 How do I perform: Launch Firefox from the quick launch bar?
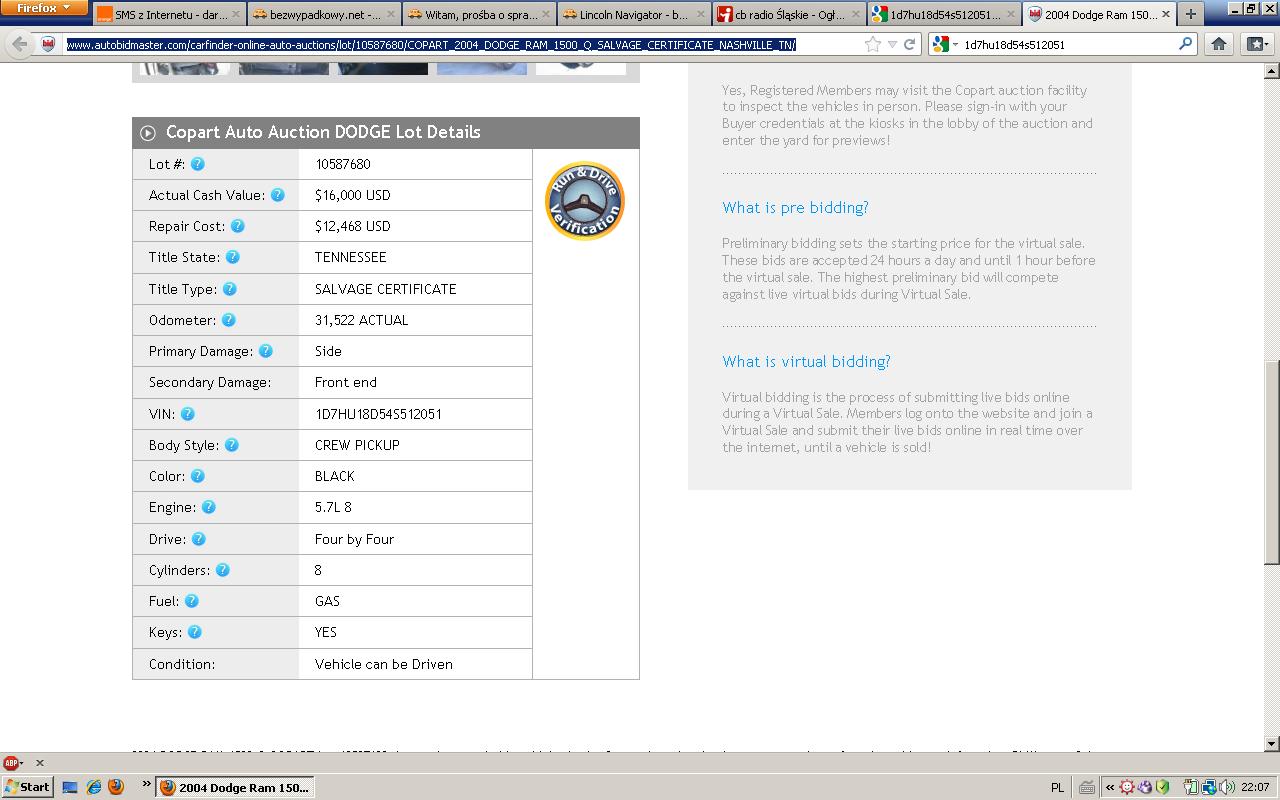[x=116, y=787]
